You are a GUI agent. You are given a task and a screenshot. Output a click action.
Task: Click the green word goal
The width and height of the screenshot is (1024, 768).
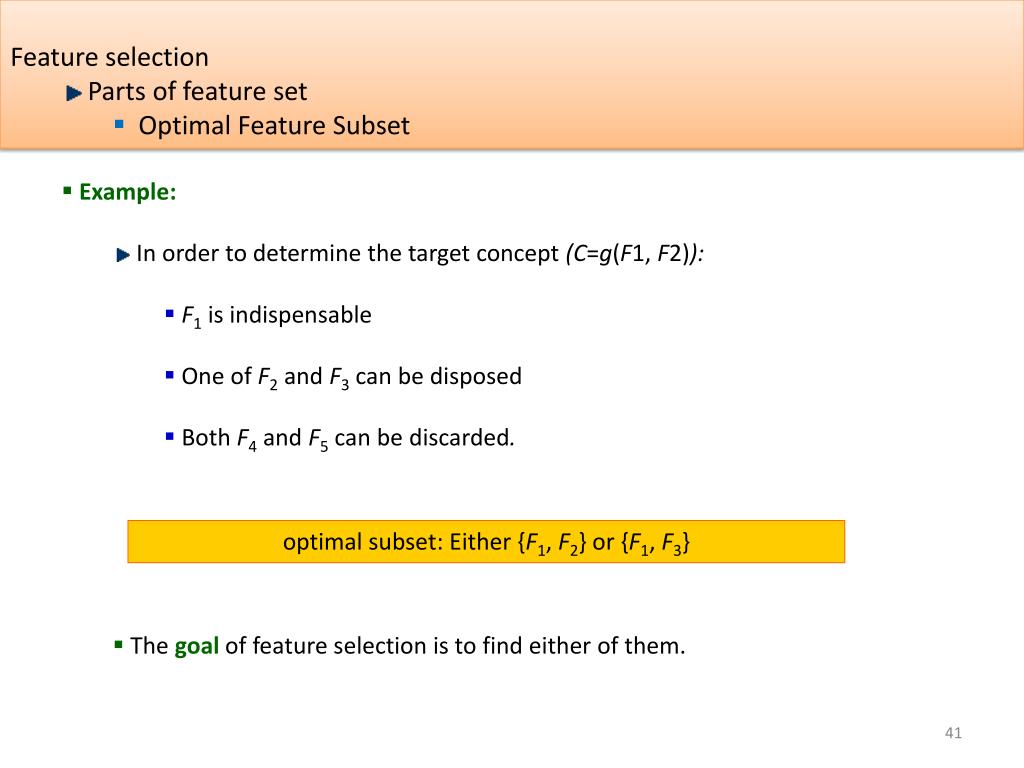coord(197,646)
